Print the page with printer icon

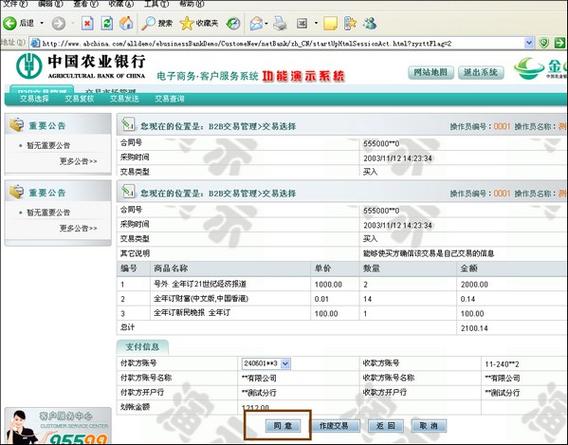[x=280, y=24]
